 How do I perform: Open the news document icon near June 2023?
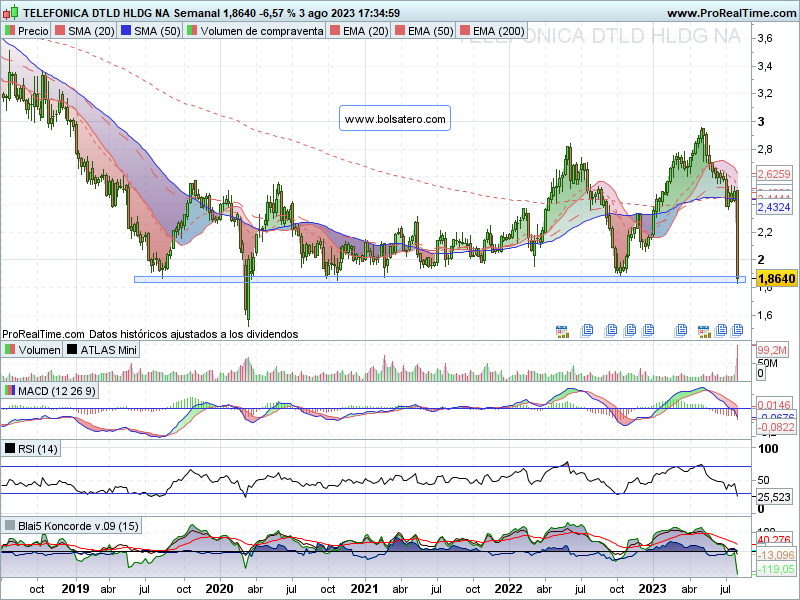(x=721, y=331)
